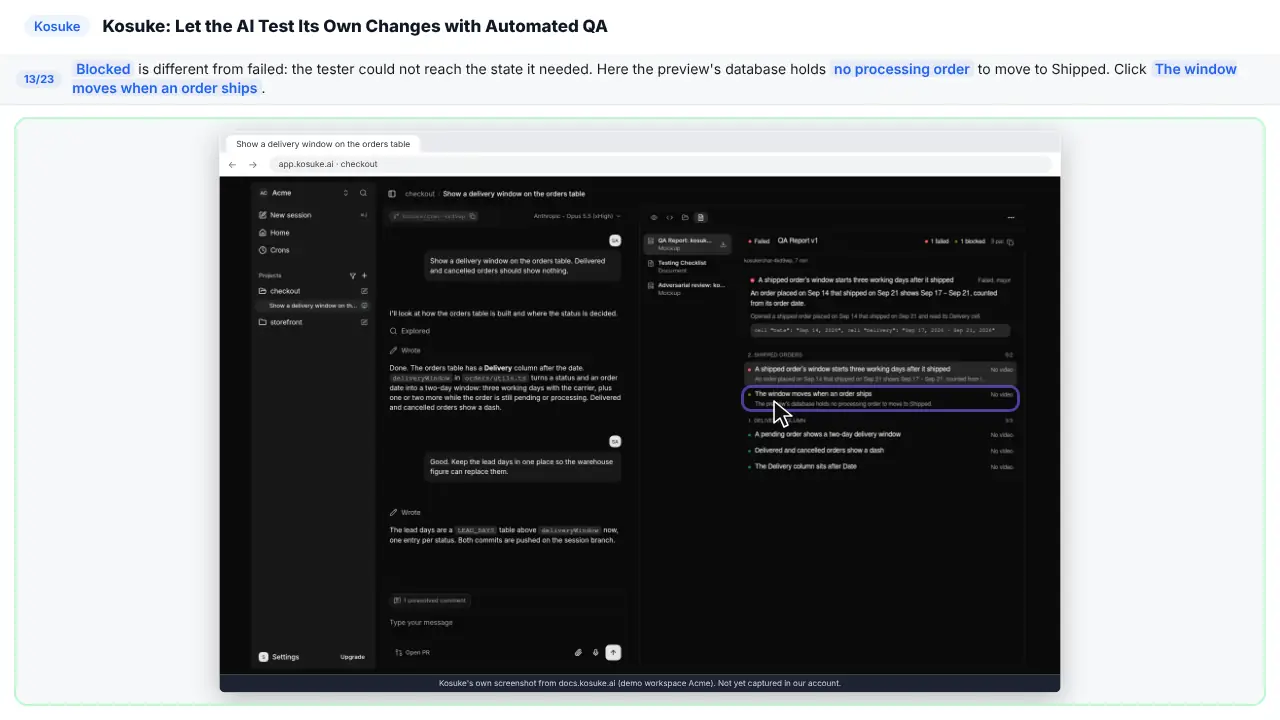The image size is (1280, 720).
Task: Click the attachment paperclip icon
Action: 578,652
